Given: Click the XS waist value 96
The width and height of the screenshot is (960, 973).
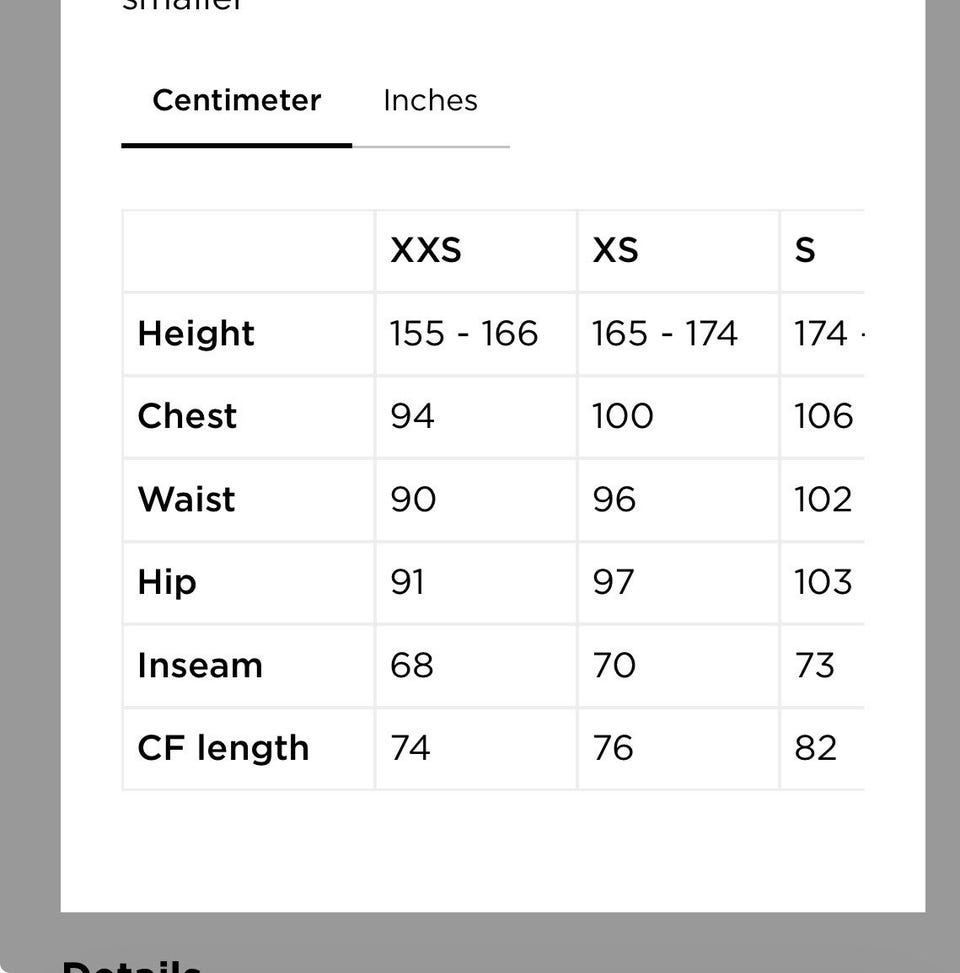Looking at the screenshot, I should coord(614,499).
